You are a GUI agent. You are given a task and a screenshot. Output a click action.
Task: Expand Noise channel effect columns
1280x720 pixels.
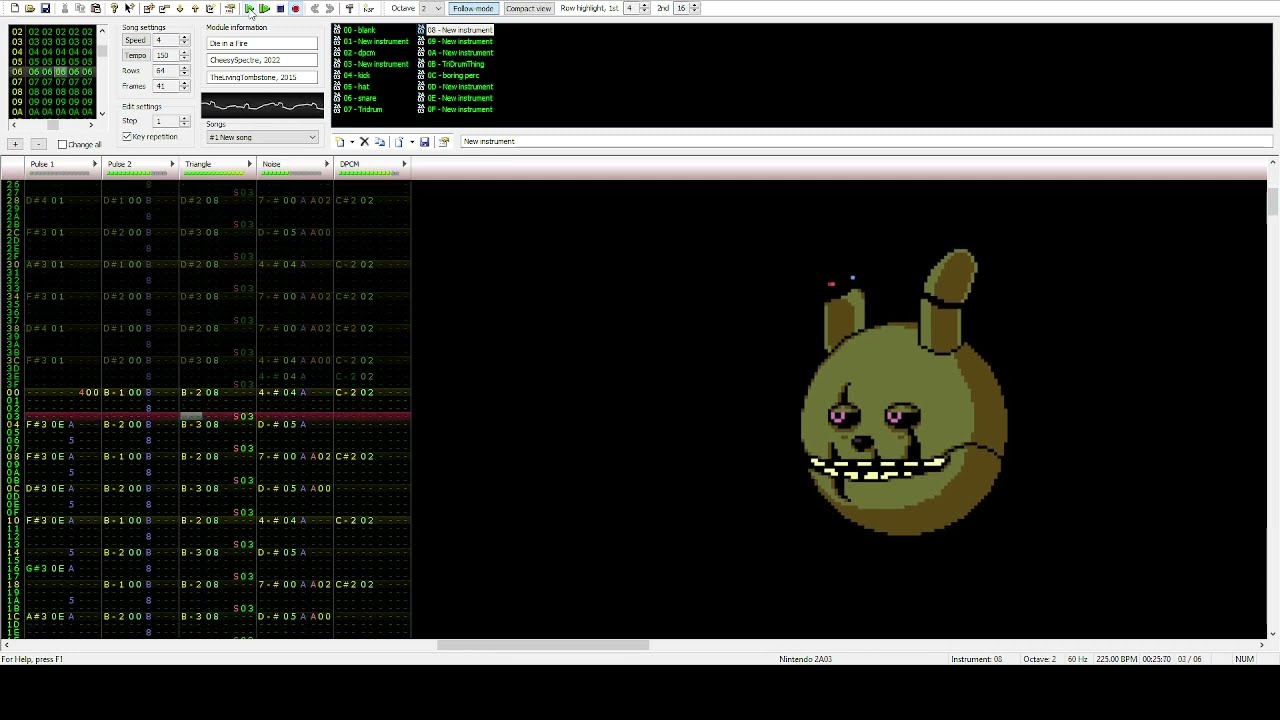(x=326, y=164)
